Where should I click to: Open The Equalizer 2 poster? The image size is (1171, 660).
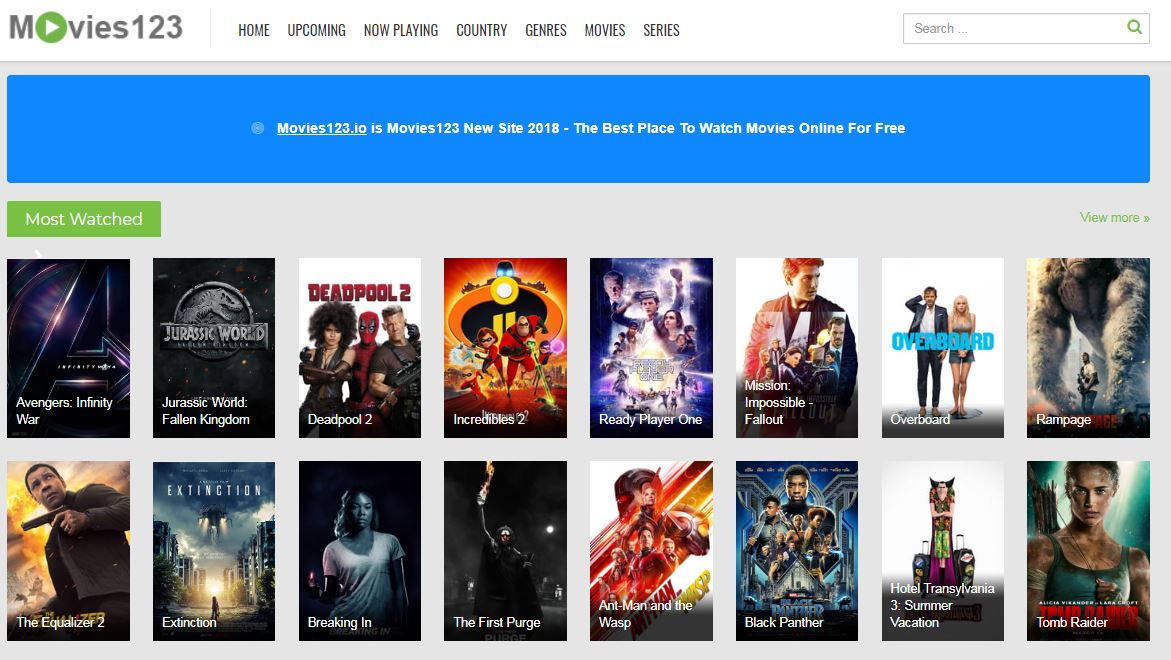(68, 550)
